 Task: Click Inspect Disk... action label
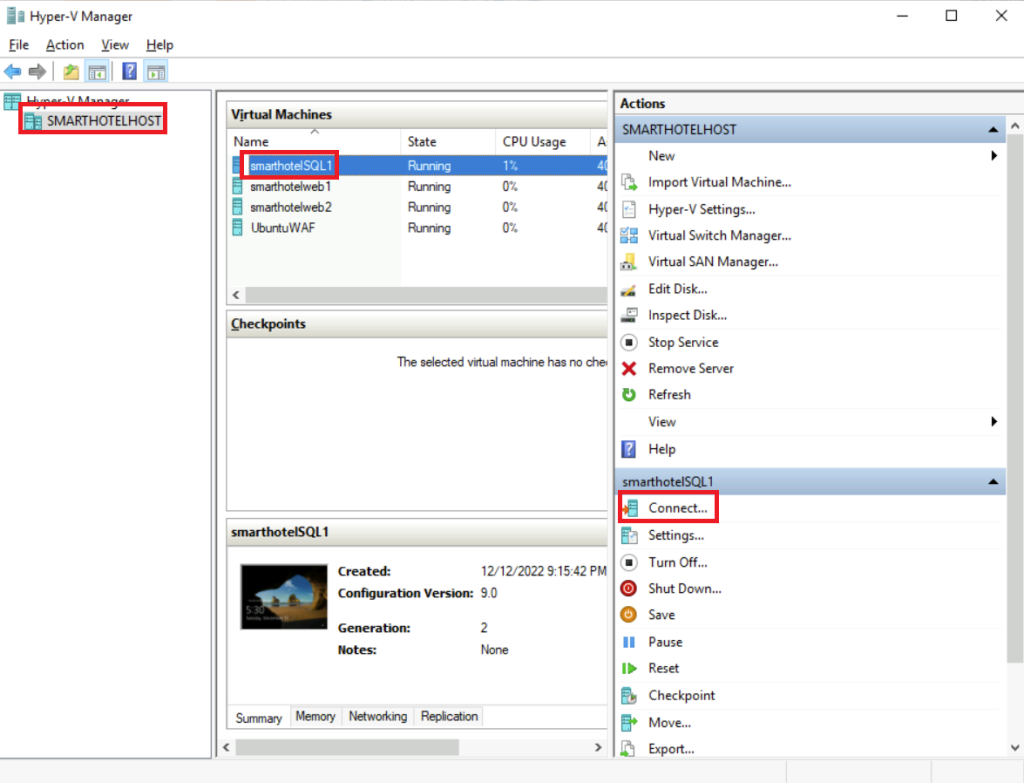point(687,315)
